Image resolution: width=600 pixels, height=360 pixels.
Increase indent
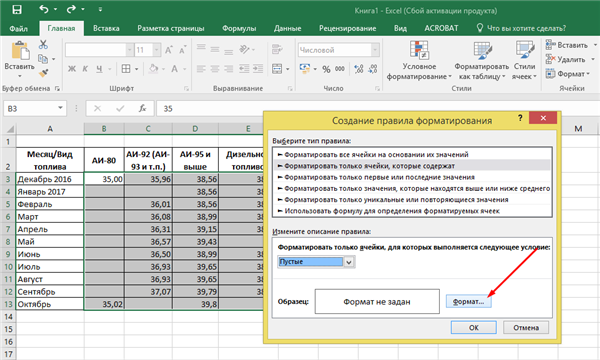point(258,69)
